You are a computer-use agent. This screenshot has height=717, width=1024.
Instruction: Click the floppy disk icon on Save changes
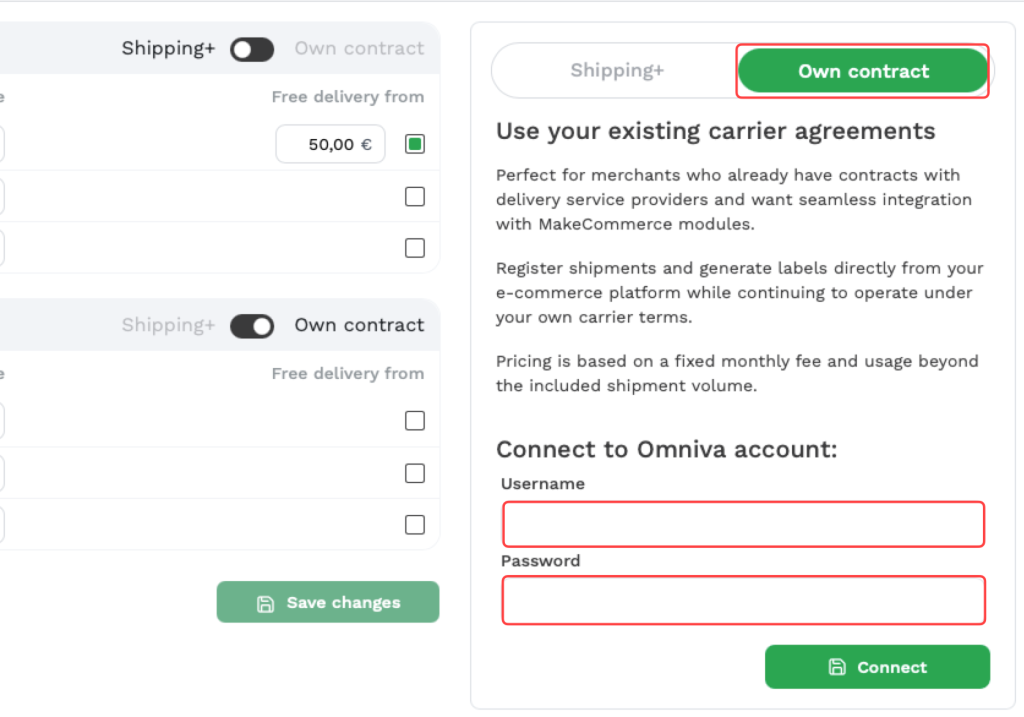coord(265,603)
